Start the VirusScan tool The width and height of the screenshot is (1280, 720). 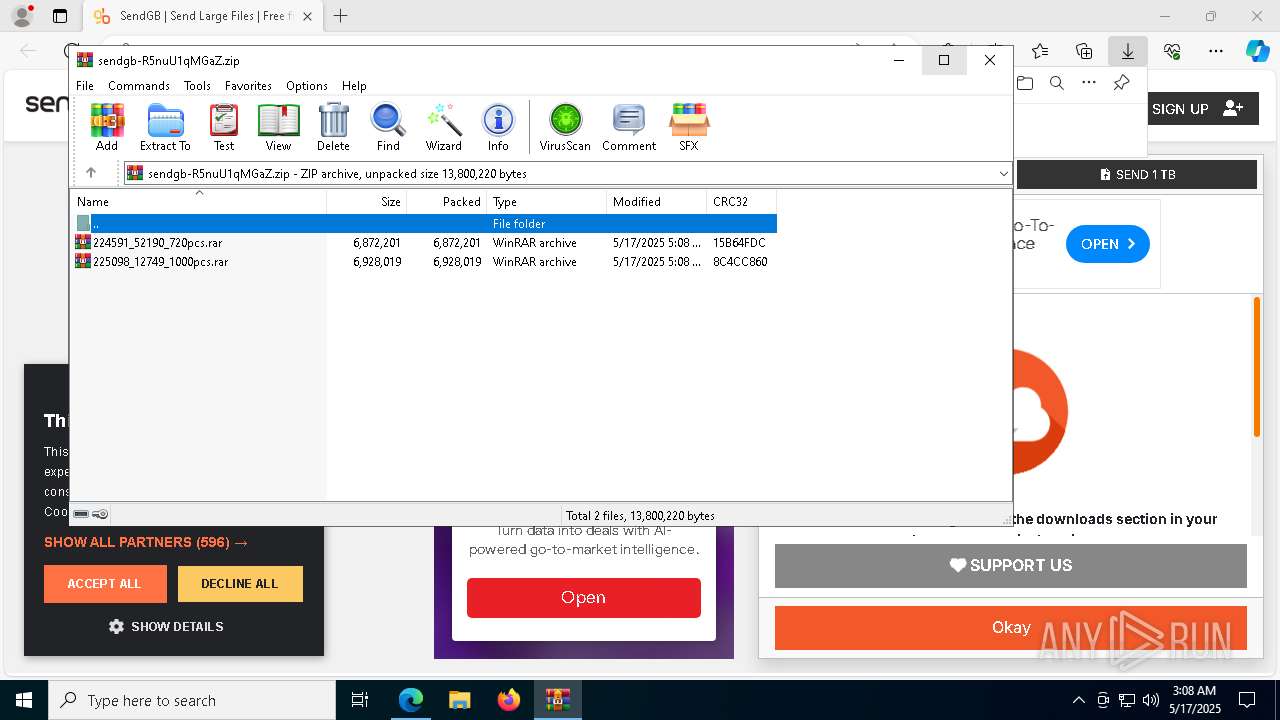coord(565,127)
